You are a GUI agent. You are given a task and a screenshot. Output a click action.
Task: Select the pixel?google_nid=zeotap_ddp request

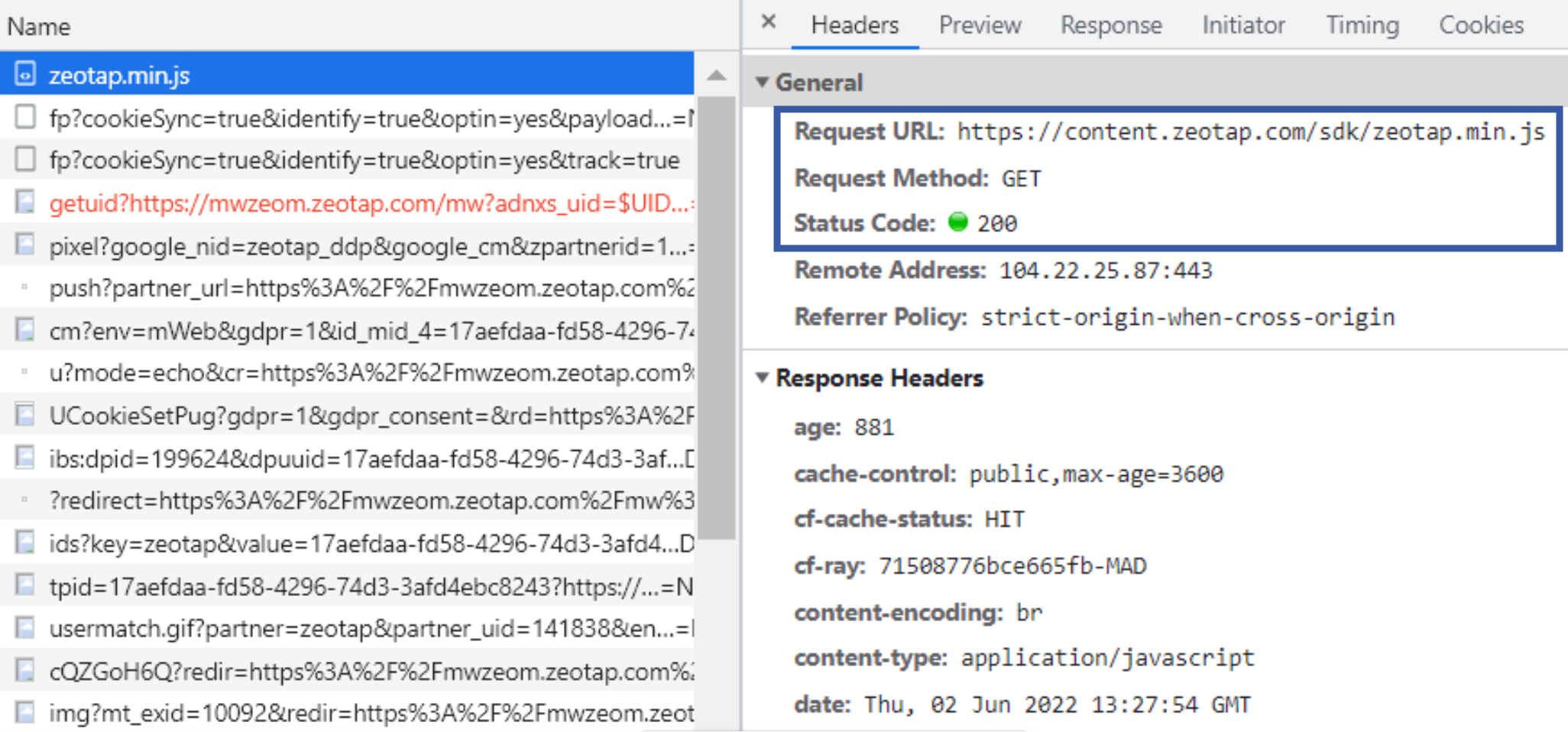pyautogui.click(x=347, y=245)
